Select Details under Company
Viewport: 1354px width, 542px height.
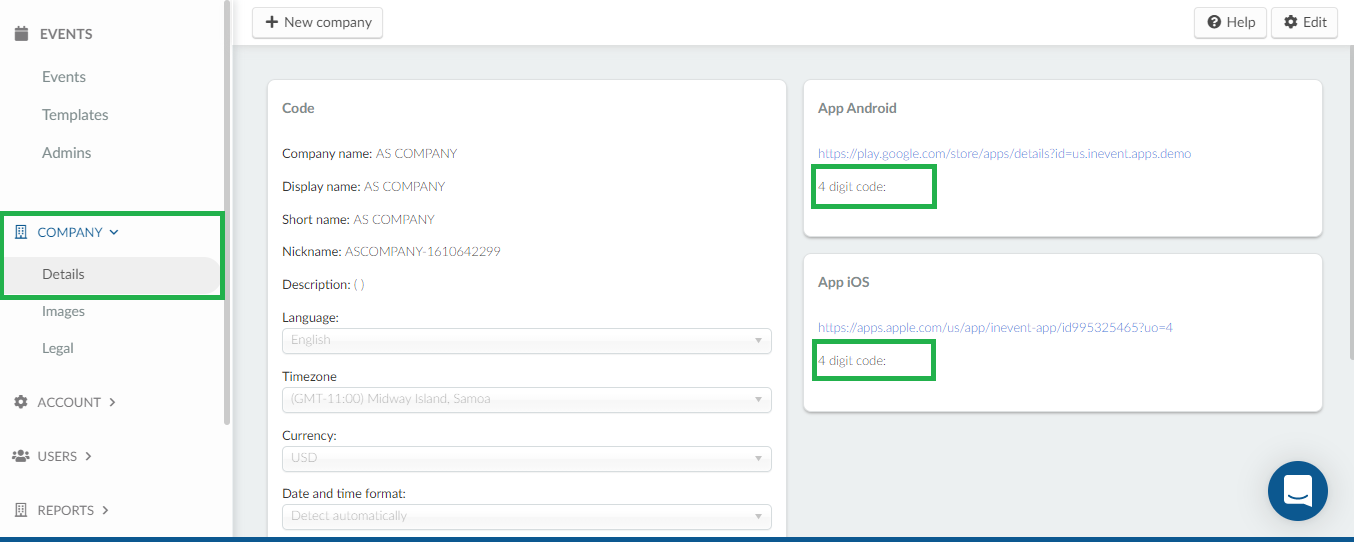point(63,274)
